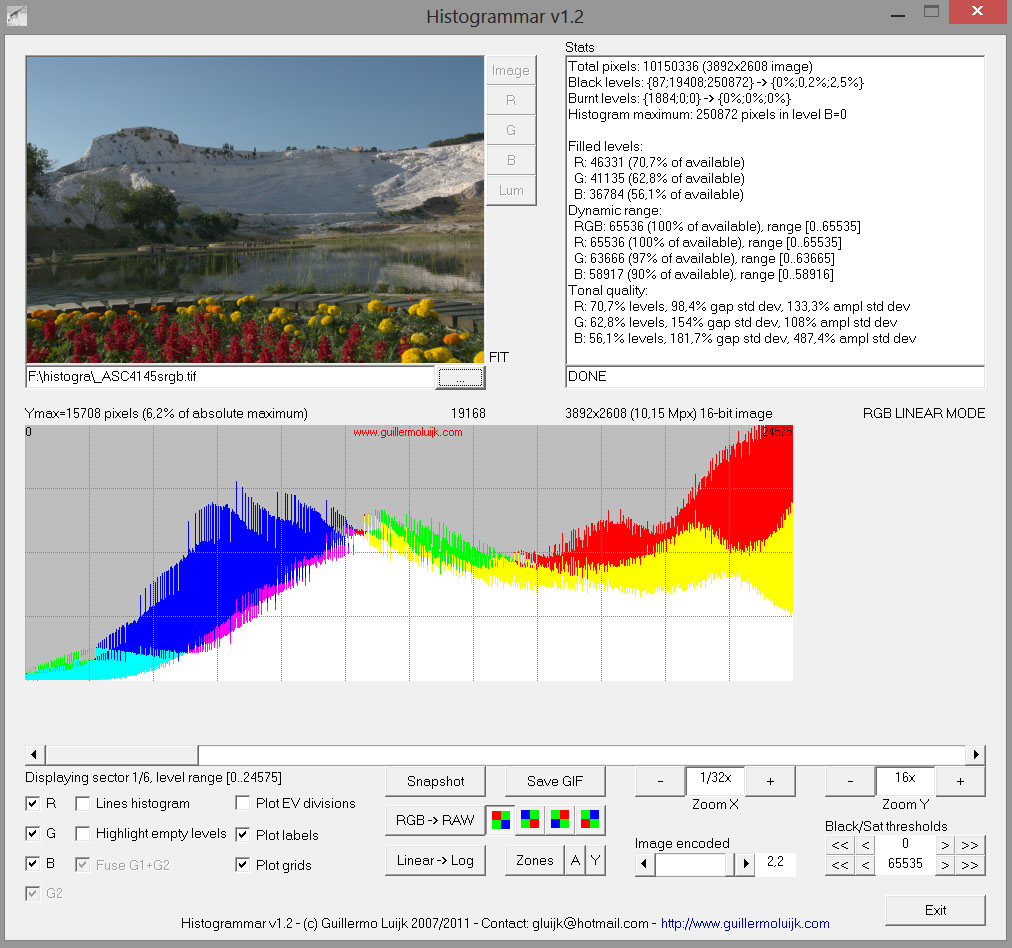The image size is (1012, 948).
Task: Click the landscape image preview
Action: [x=256, y=210]
